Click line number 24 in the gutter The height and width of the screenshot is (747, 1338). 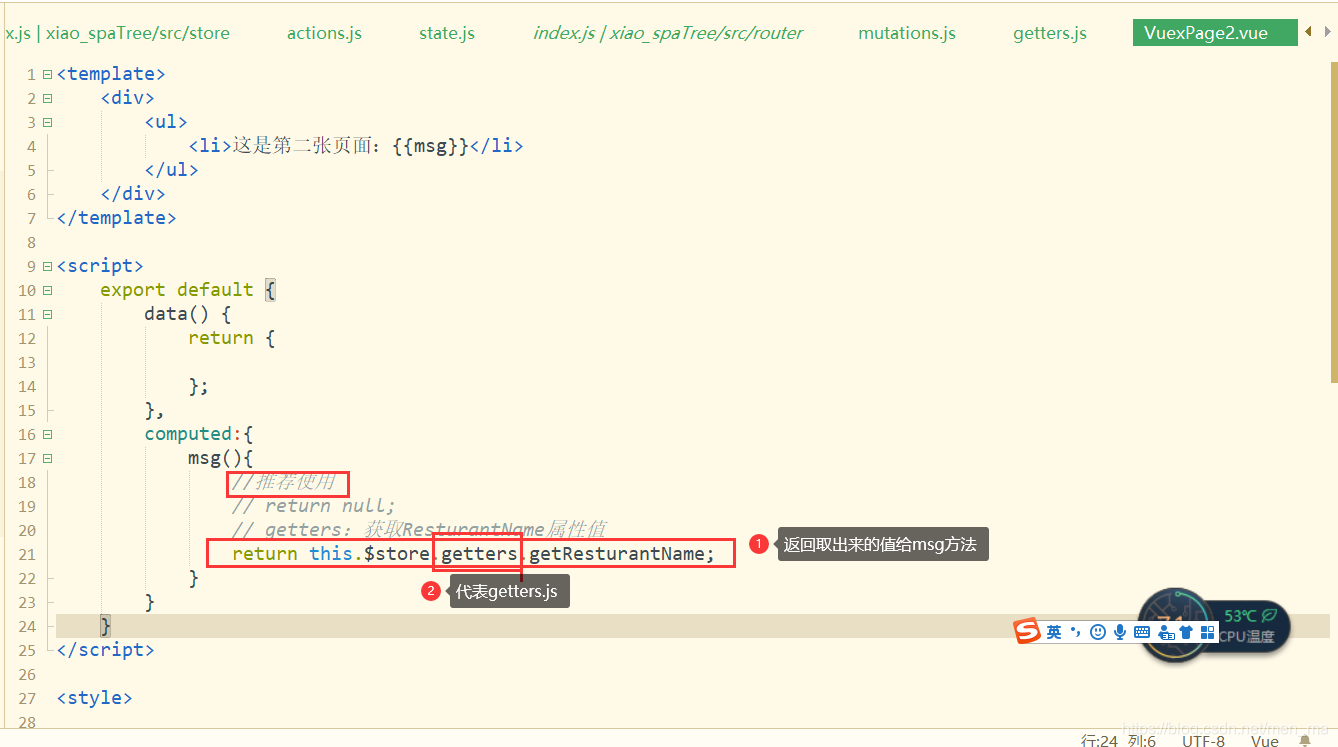point(26,626)
